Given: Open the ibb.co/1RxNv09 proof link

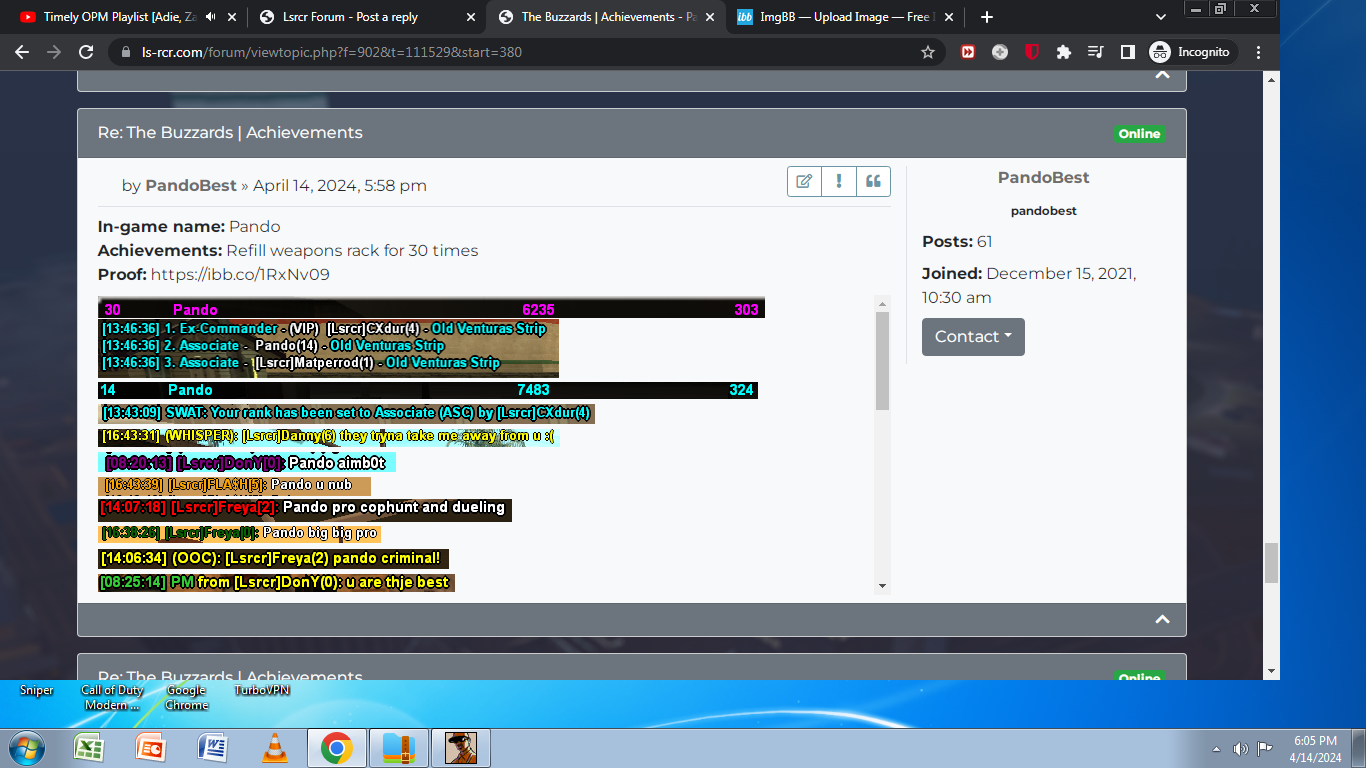Looking at the screenshot, I should 240,274.
